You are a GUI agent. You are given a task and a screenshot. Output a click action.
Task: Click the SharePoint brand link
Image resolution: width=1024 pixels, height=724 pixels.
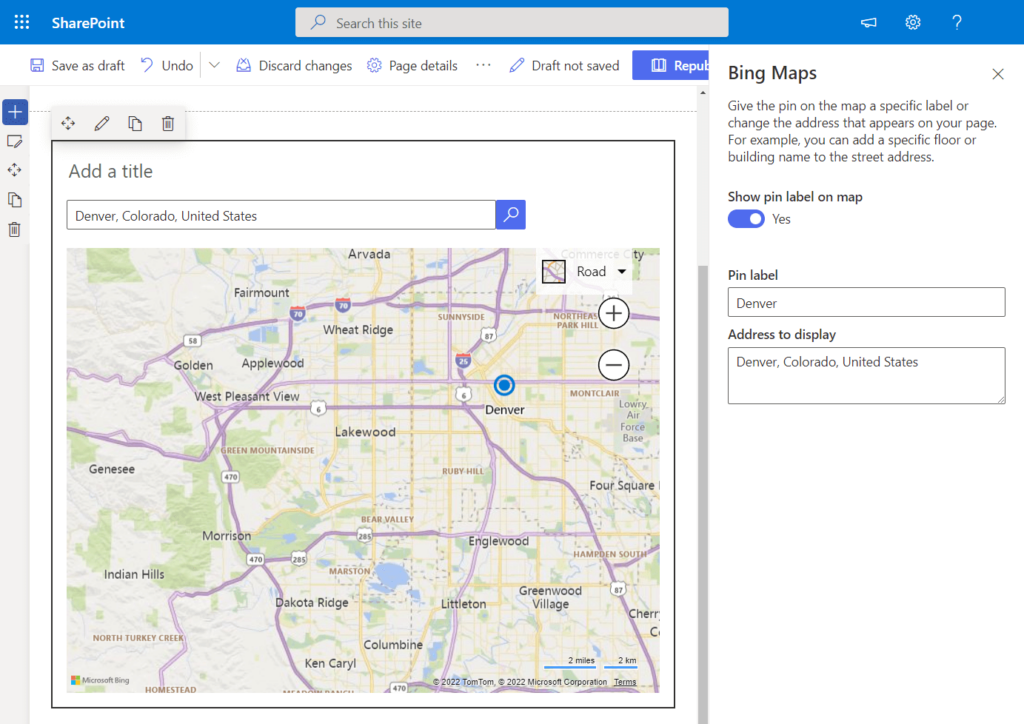[x=88, y=23]
